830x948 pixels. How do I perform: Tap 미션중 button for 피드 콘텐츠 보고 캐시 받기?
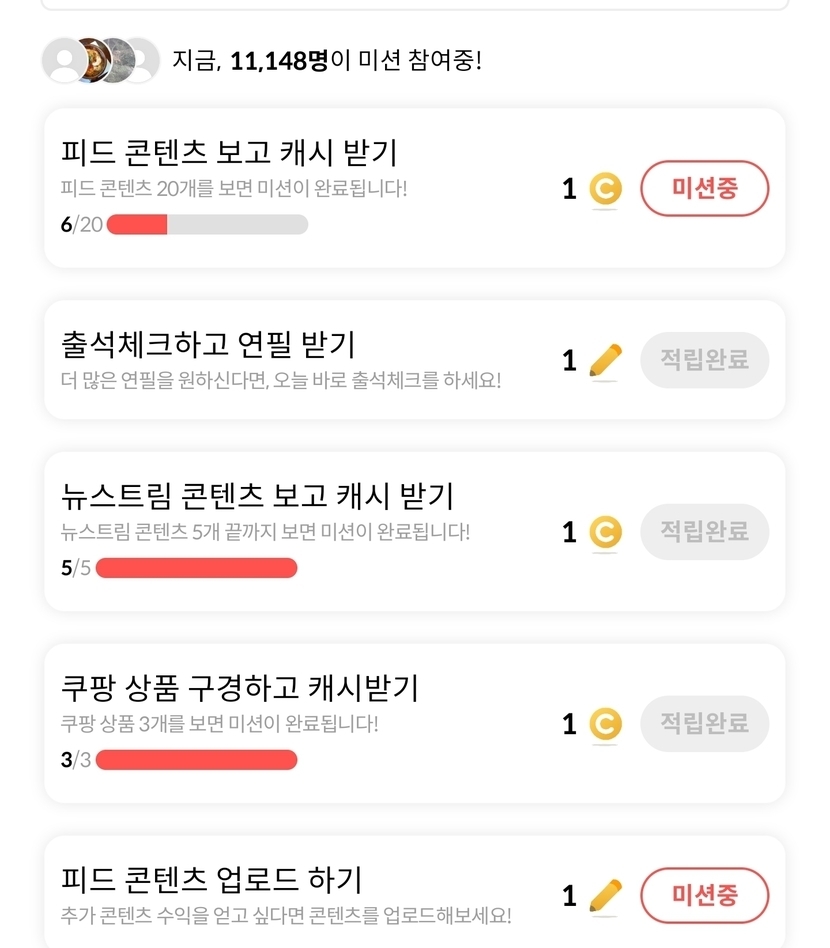point(704,188)
